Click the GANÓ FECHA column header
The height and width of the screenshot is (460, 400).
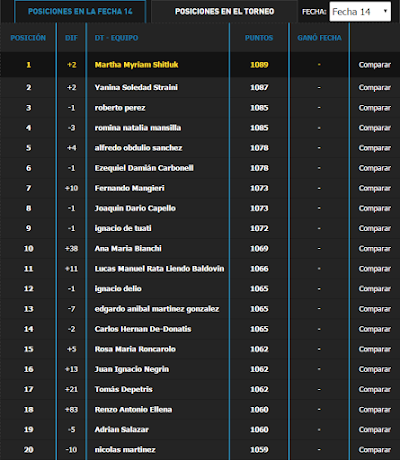[x=319, y=38]
